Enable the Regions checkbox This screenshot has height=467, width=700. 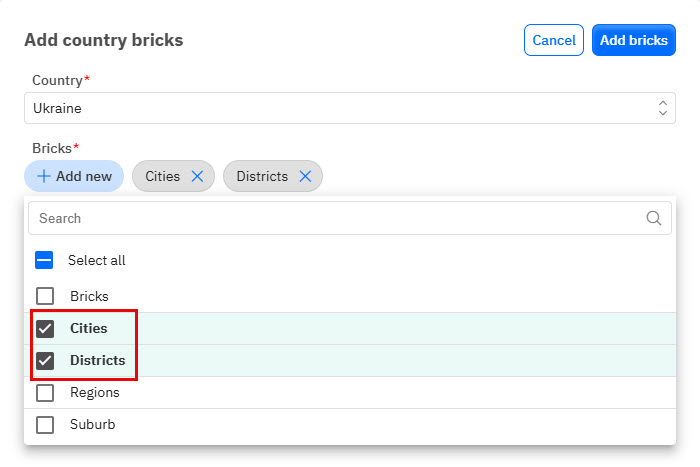[x=45, y=393]
